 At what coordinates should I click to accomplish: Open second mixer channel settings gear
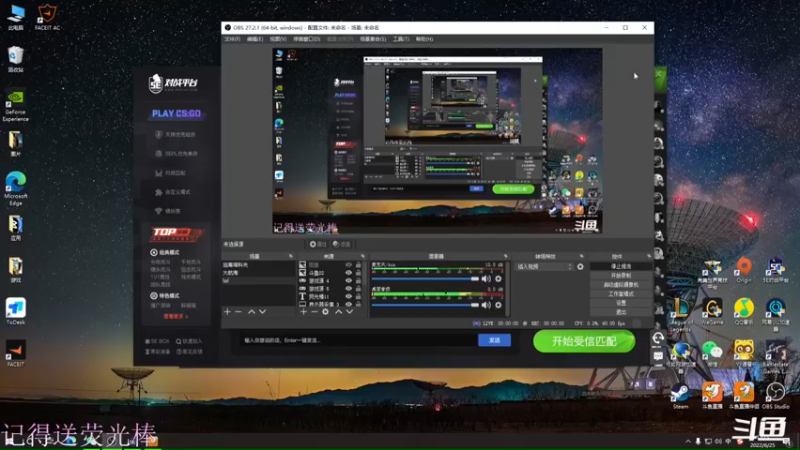pyautogui.click(x=498, y=305)
